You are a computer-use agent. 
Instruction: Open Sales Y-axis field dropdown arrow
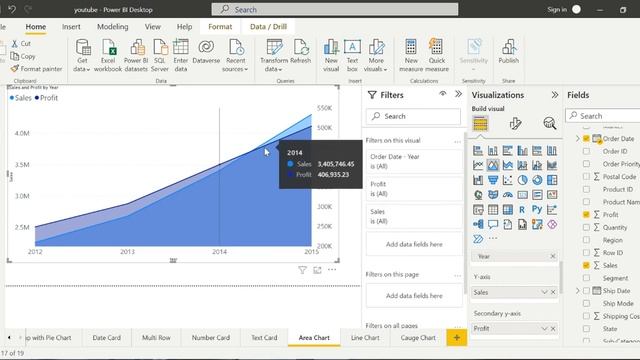tap(544, 292)
